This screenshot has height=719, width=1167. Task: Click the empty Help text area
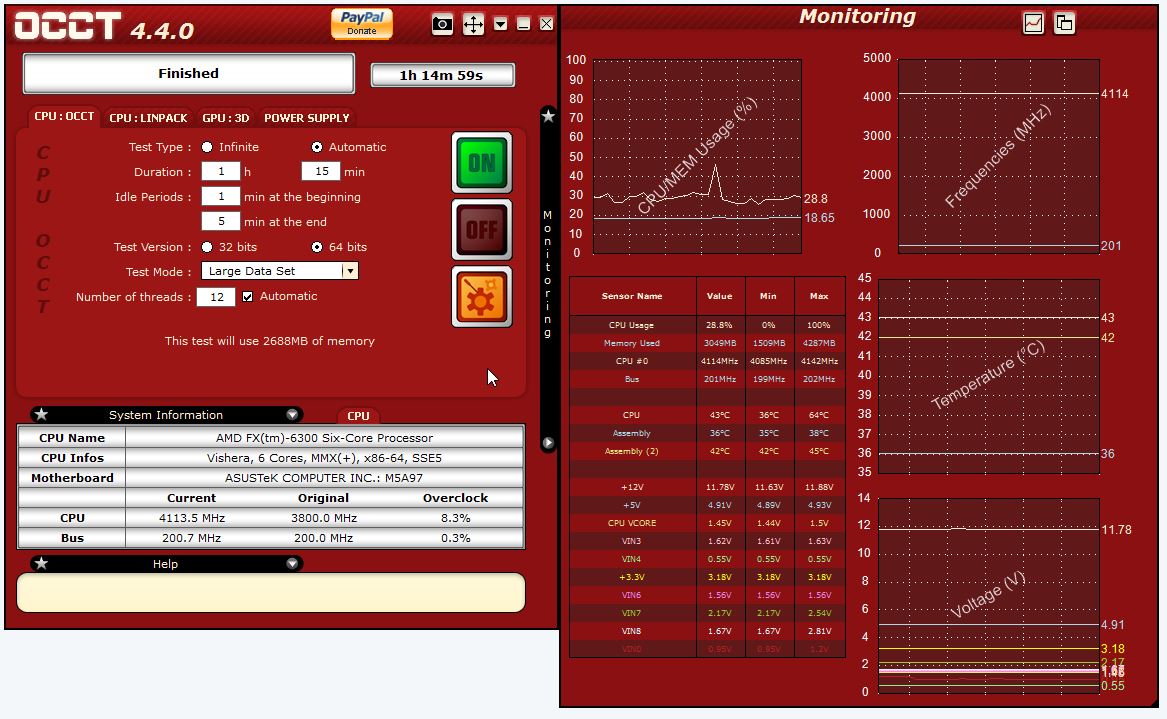coord(271,592)
